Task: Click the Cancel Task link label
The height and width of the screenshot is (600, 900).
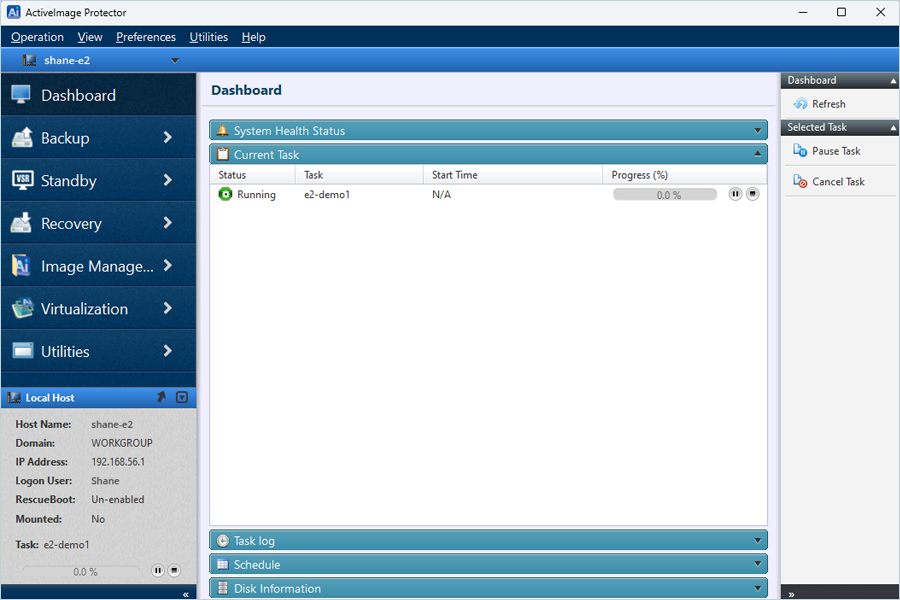Action: click(x=838, y=181)
